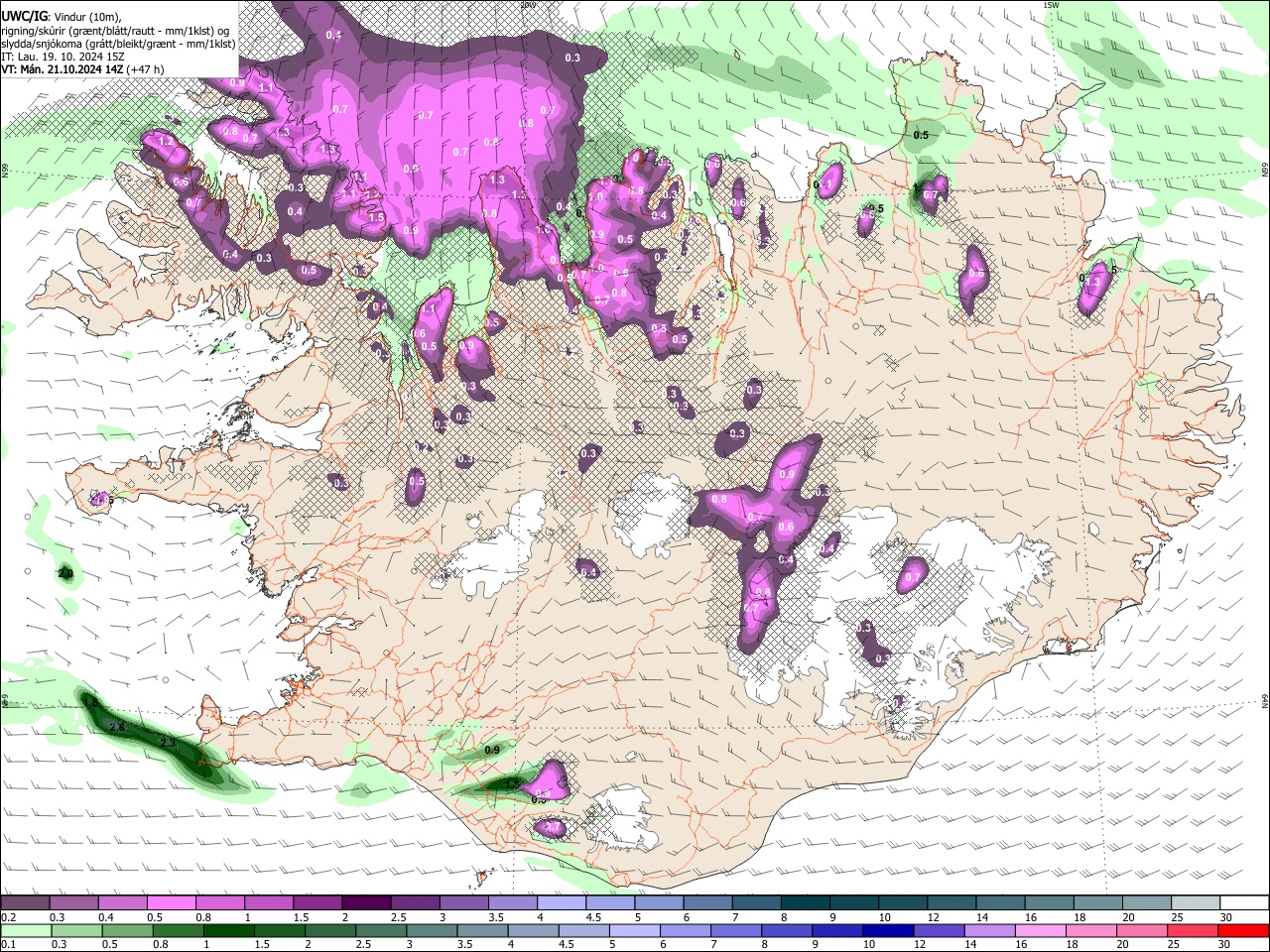
Task: Select the bright red 30 rain swatch
Action: [x=1244, y=931]
